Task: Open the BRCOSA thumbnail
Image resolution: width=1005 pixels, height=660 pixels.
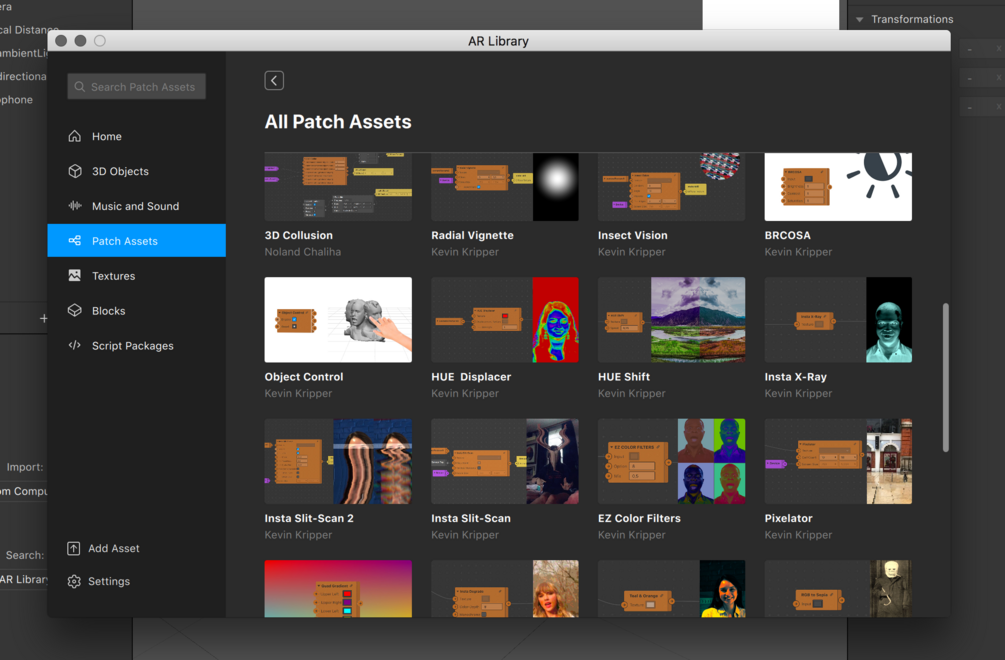Action: pos(838,186)
